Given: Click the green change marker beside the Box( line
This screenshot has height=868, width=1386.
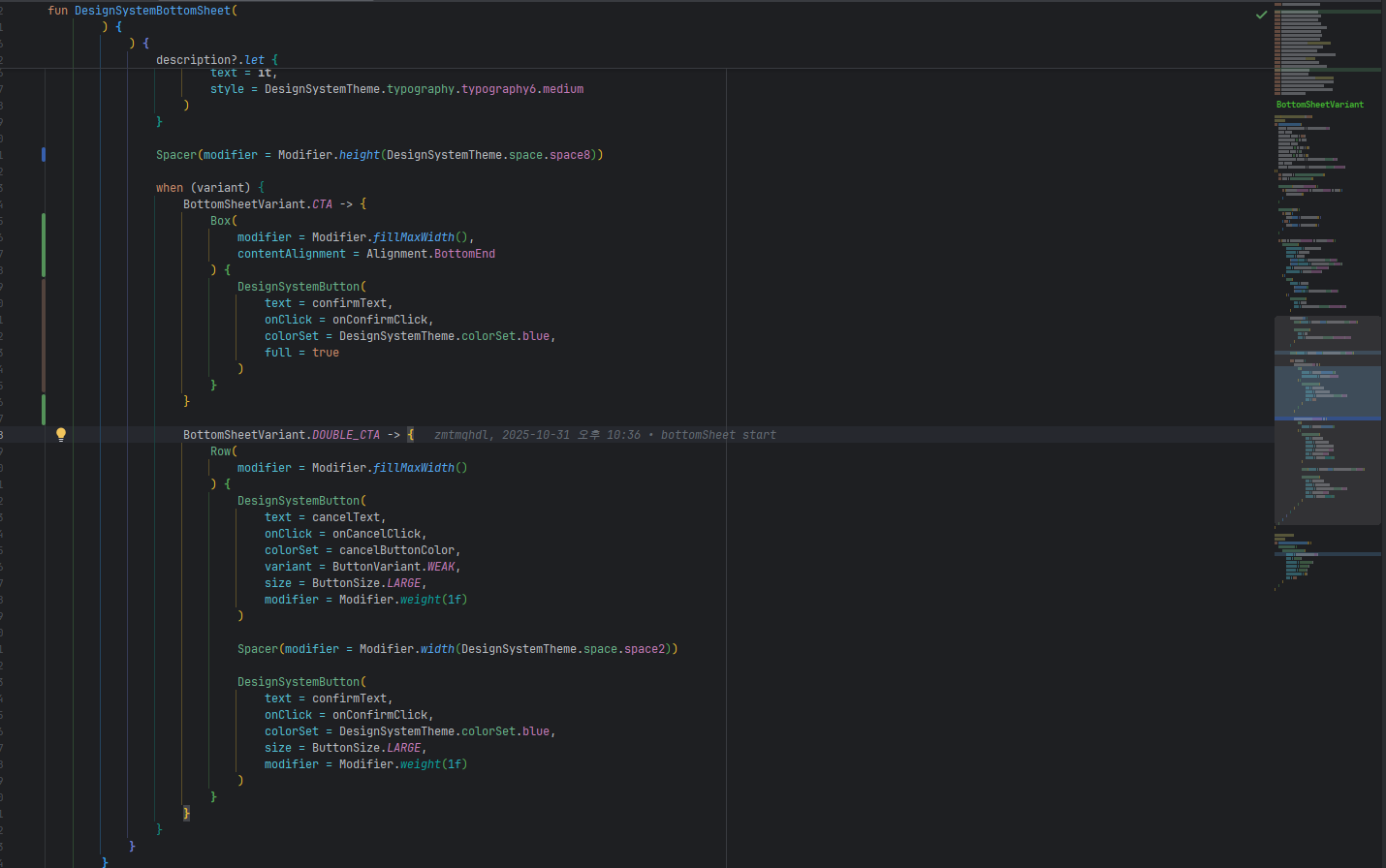Looking at the screenshot, I should (44, 245).
